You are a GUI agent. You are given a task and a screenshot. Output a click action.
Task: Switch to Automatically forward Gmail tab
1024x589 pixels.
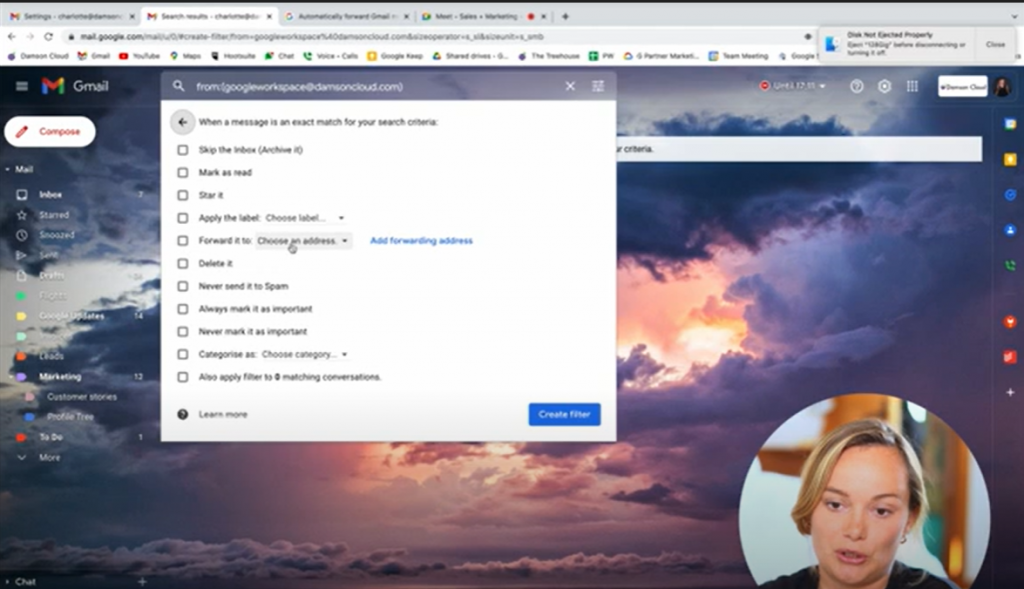(x=347, y=16)
